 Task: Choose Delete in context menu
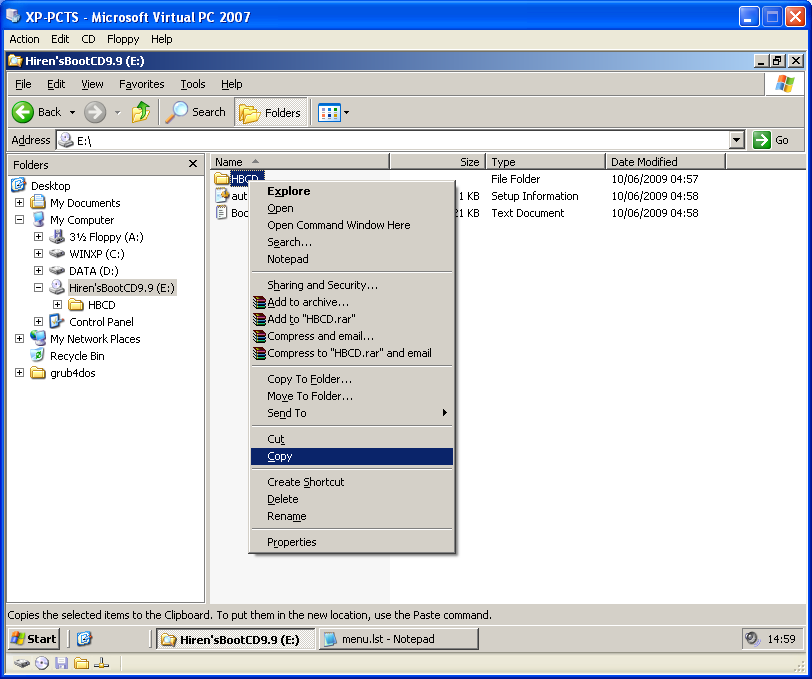click(352, 499)
